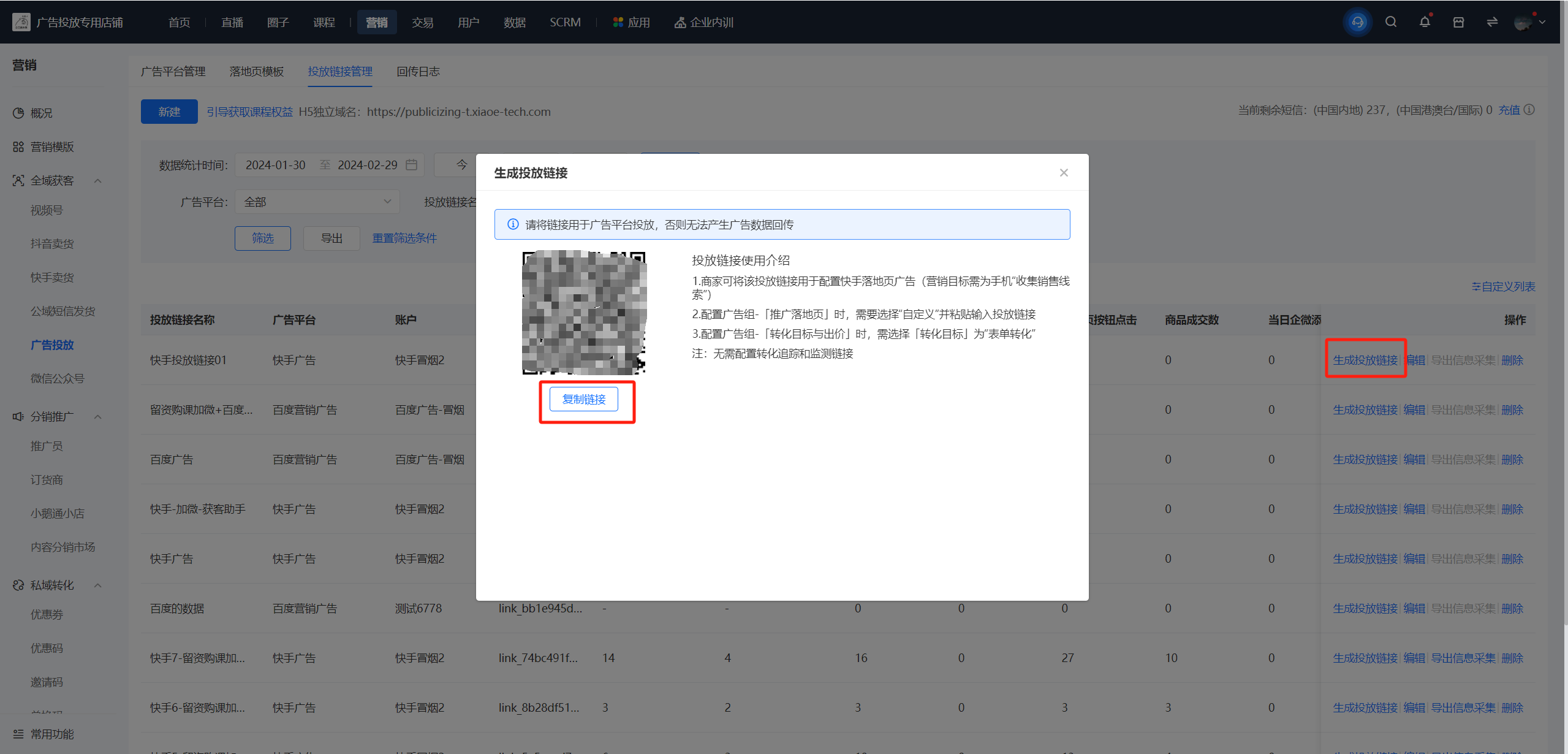Open 数据 in top navigation
Image resolution: width=1568 pixels, height=754 pixels.
(515, 22)
